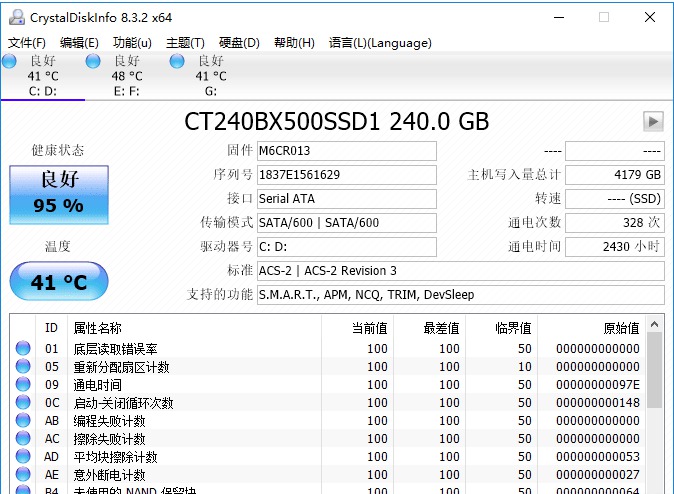Select attribute 09 通电时间 row name

pyautogui.click(x=98, y=385)
